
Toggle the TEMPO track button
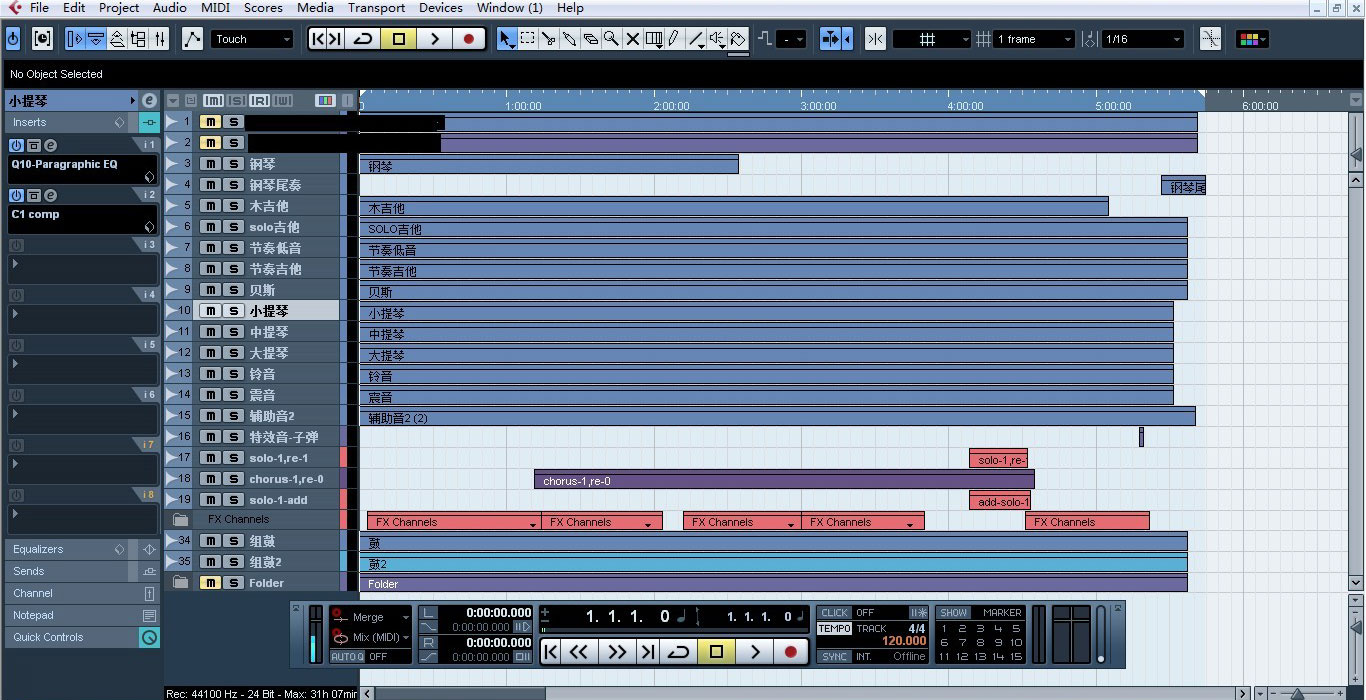[834, 629]
